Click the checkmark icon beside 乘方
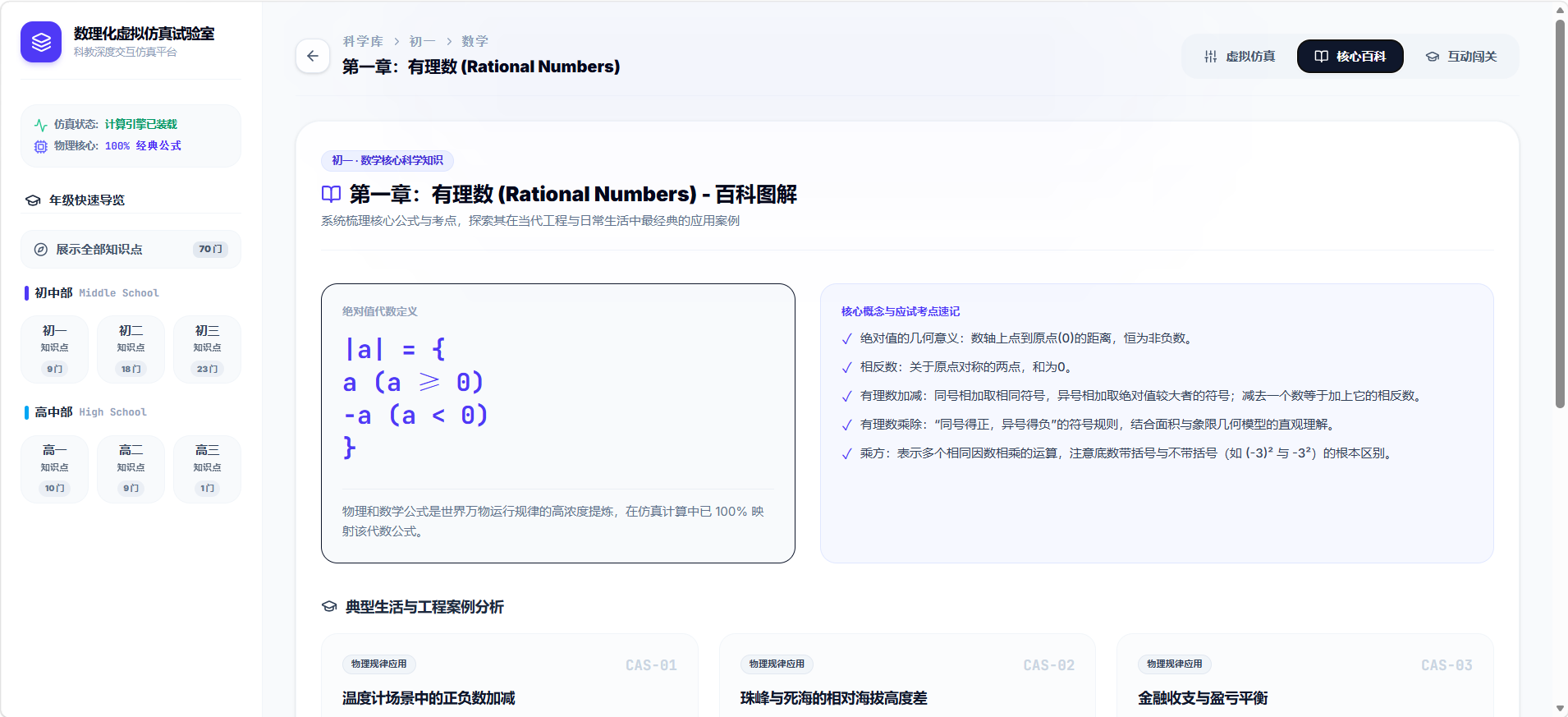1568x717 pixels. tap(847, 454)
